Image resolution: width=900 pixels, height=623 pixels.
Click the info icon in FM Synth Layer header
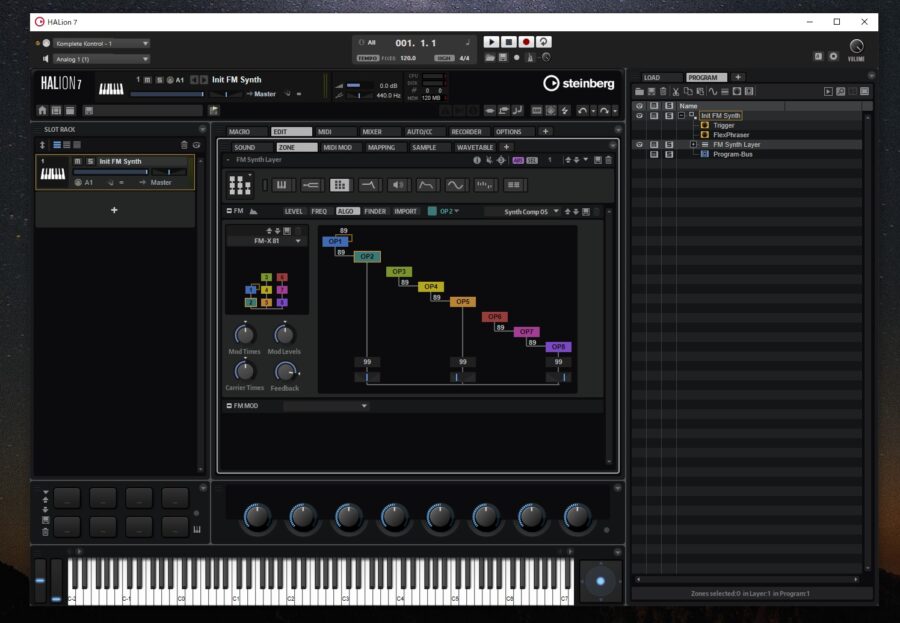[x=477, y=160]
